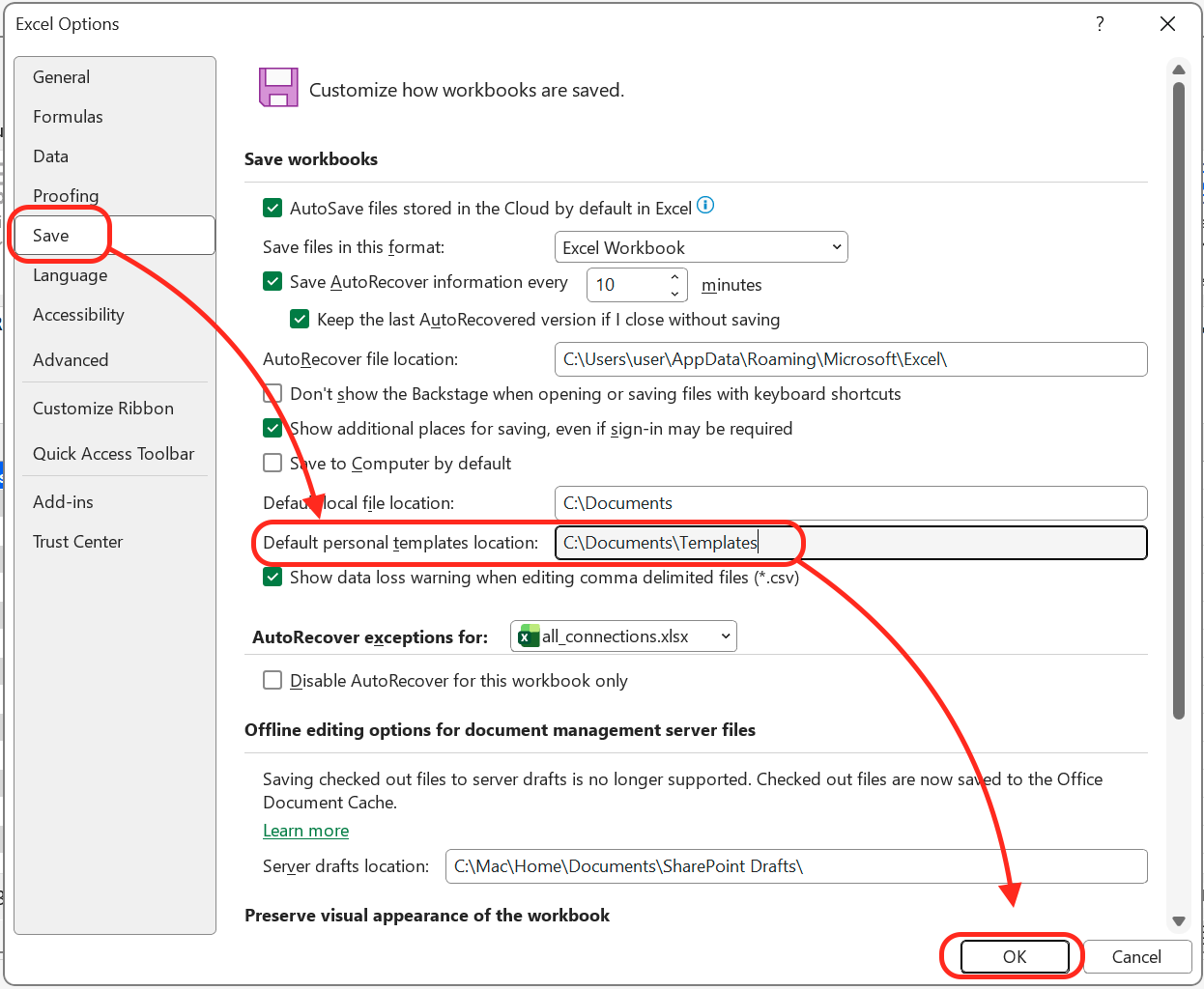Click the scrollbar down arrow
Image resolution: width=1204 pixels, height=989 pixels.
(x=1179, y=920)
